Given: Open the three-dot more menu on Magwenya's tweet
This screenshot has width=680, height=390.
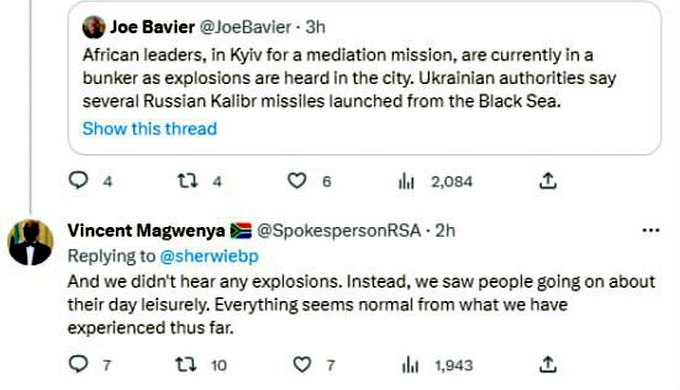Looking at the screenshot, I should pos(651,230).
